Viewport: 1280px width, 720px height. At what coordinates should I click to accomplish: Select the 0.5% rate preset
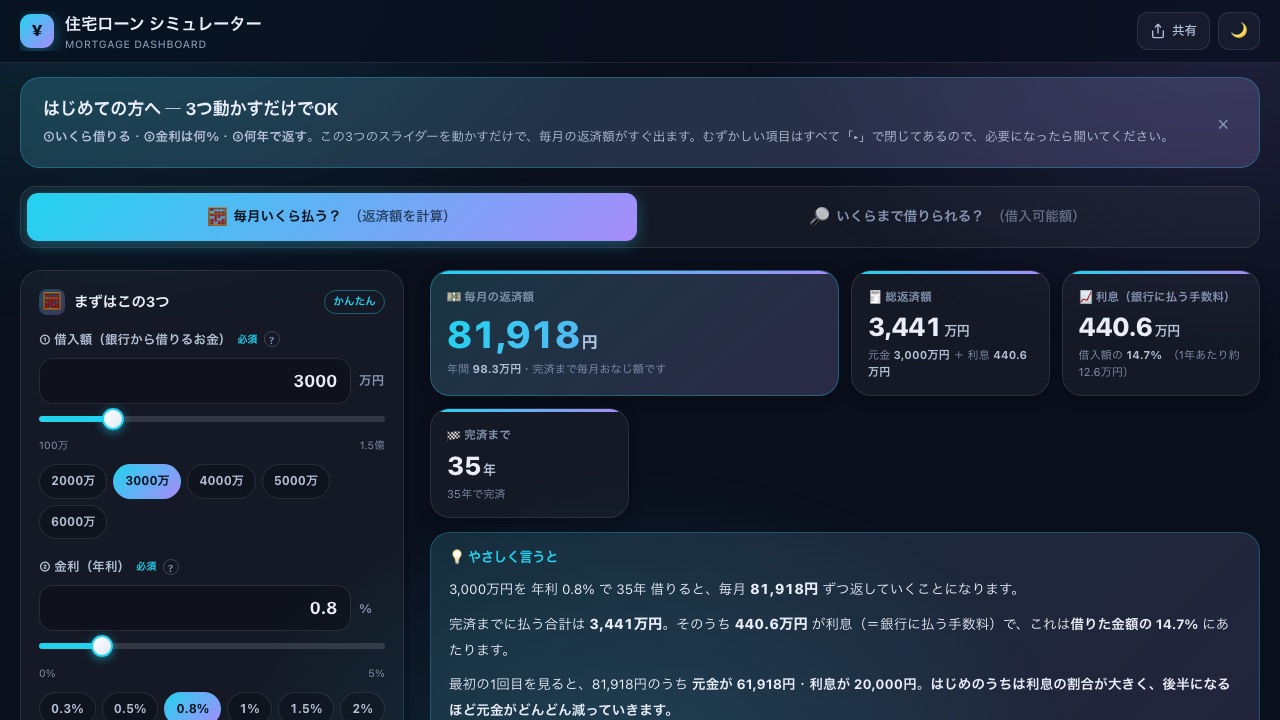[x=130, y=708]
